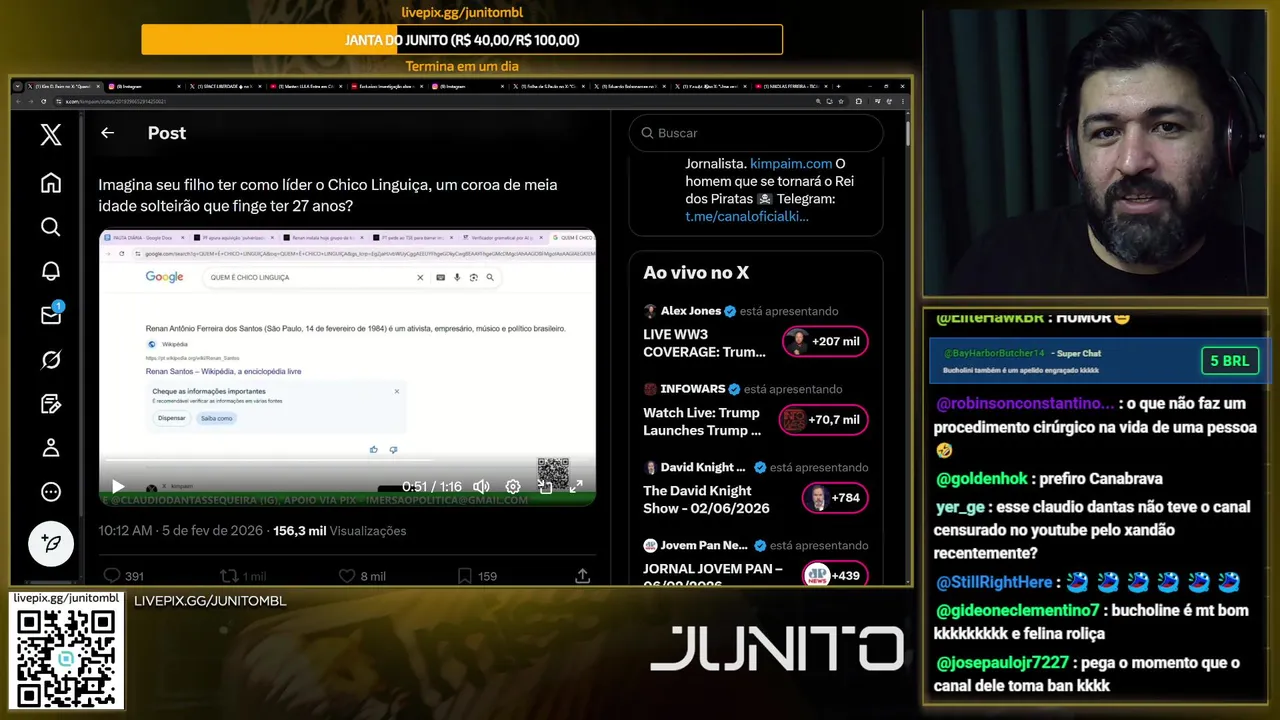Viewport: 1280px width, 720px height.
Task: Open Messages envelope icon with badge
Action: click(51, 315)
